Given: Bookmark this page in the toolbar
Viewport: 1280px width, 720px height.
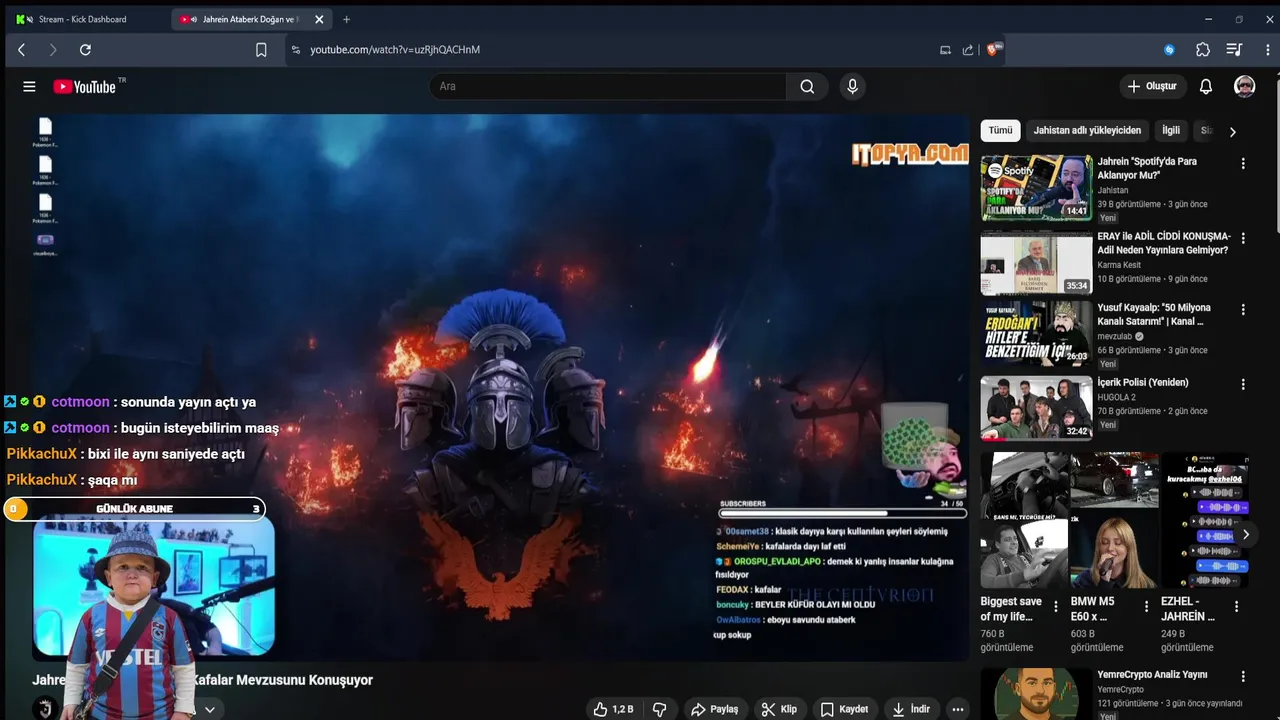Looking at the screenshot, I should point(261,49).
